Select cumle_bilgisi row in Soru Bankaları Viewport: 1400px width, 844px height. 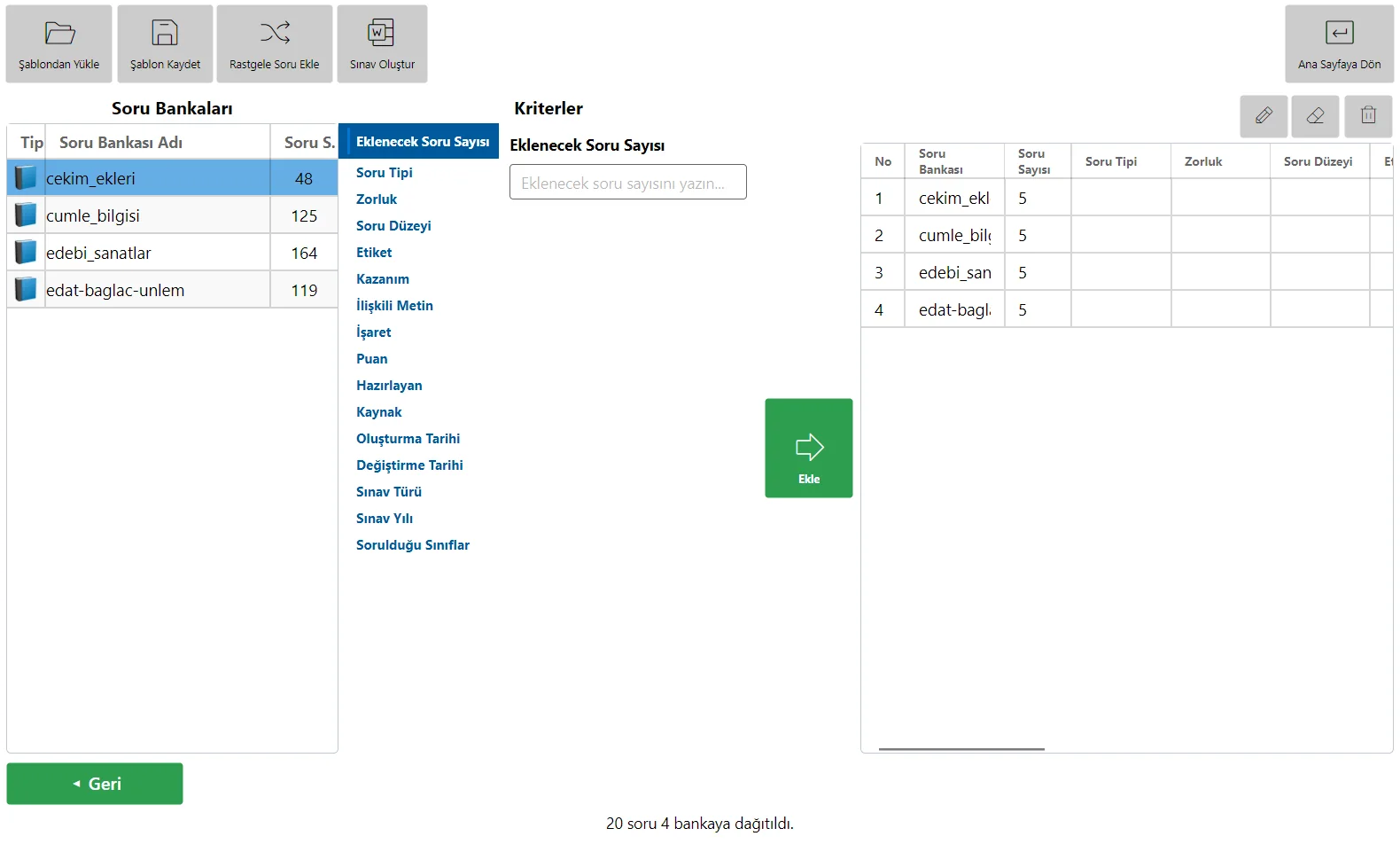tap(172, 215)
